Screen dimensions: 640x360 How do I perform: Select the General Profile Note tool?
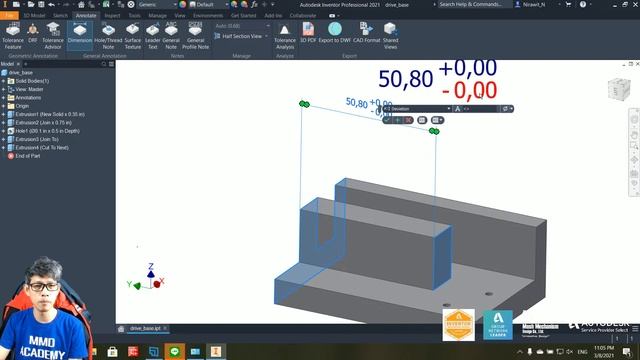(x=196, y=36)
